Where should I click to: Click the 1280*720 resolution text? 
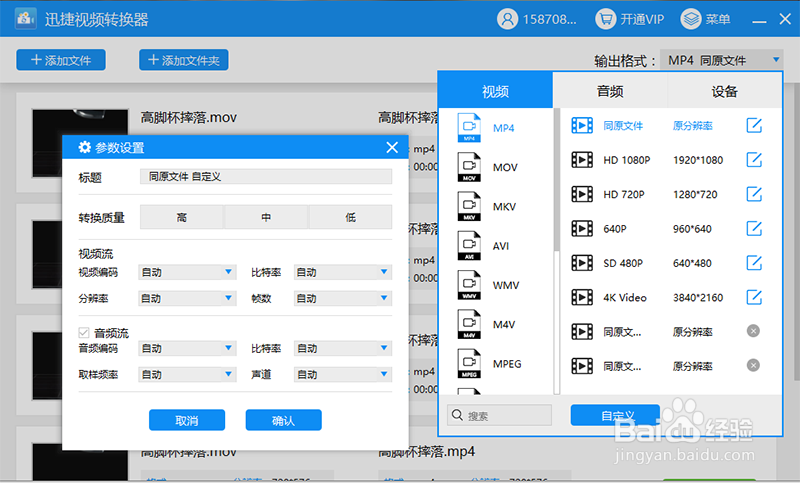pos(695,194)
